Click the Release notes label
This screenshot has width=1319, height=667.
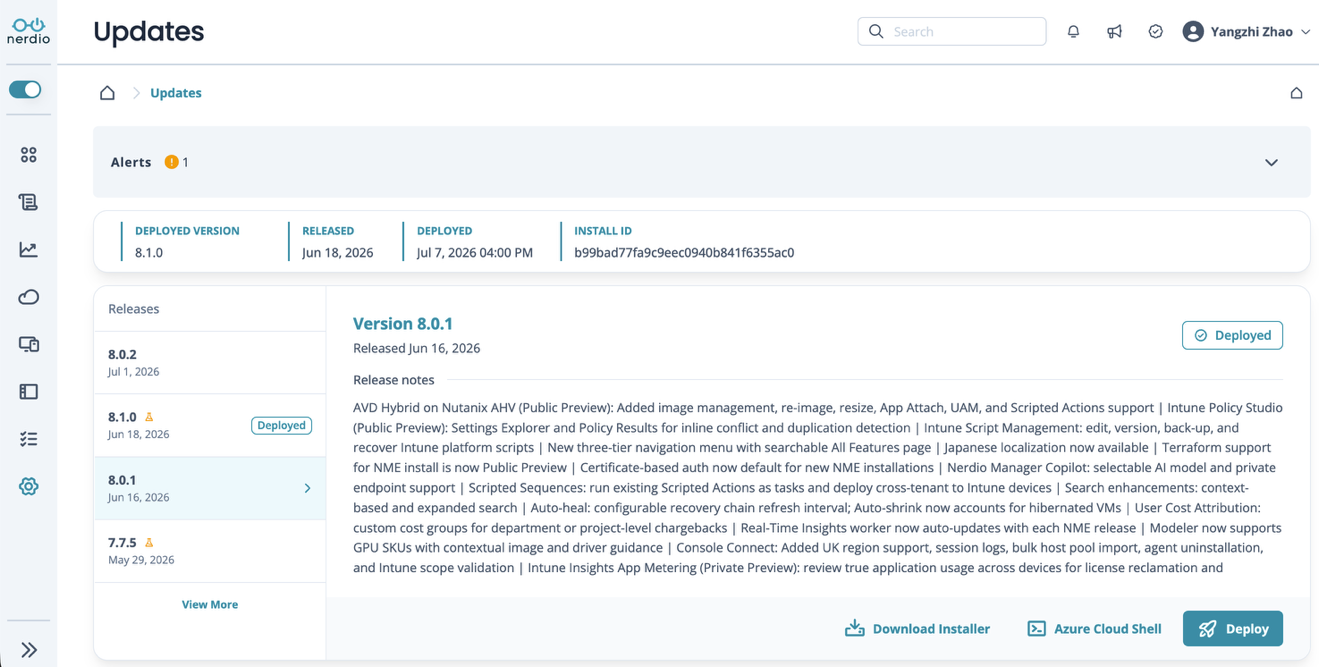[x=394, y=380]
